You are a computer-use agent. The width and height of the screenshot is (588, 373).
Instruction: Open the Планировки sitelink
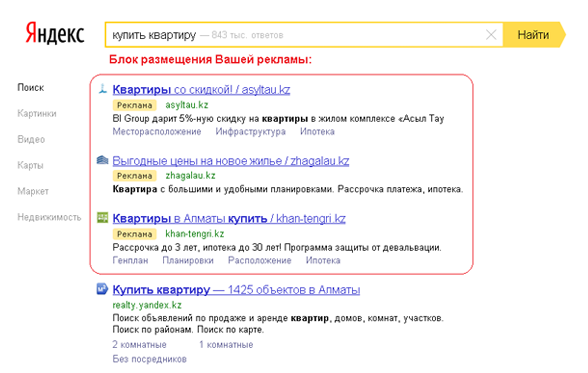click(x=188, y=260)
